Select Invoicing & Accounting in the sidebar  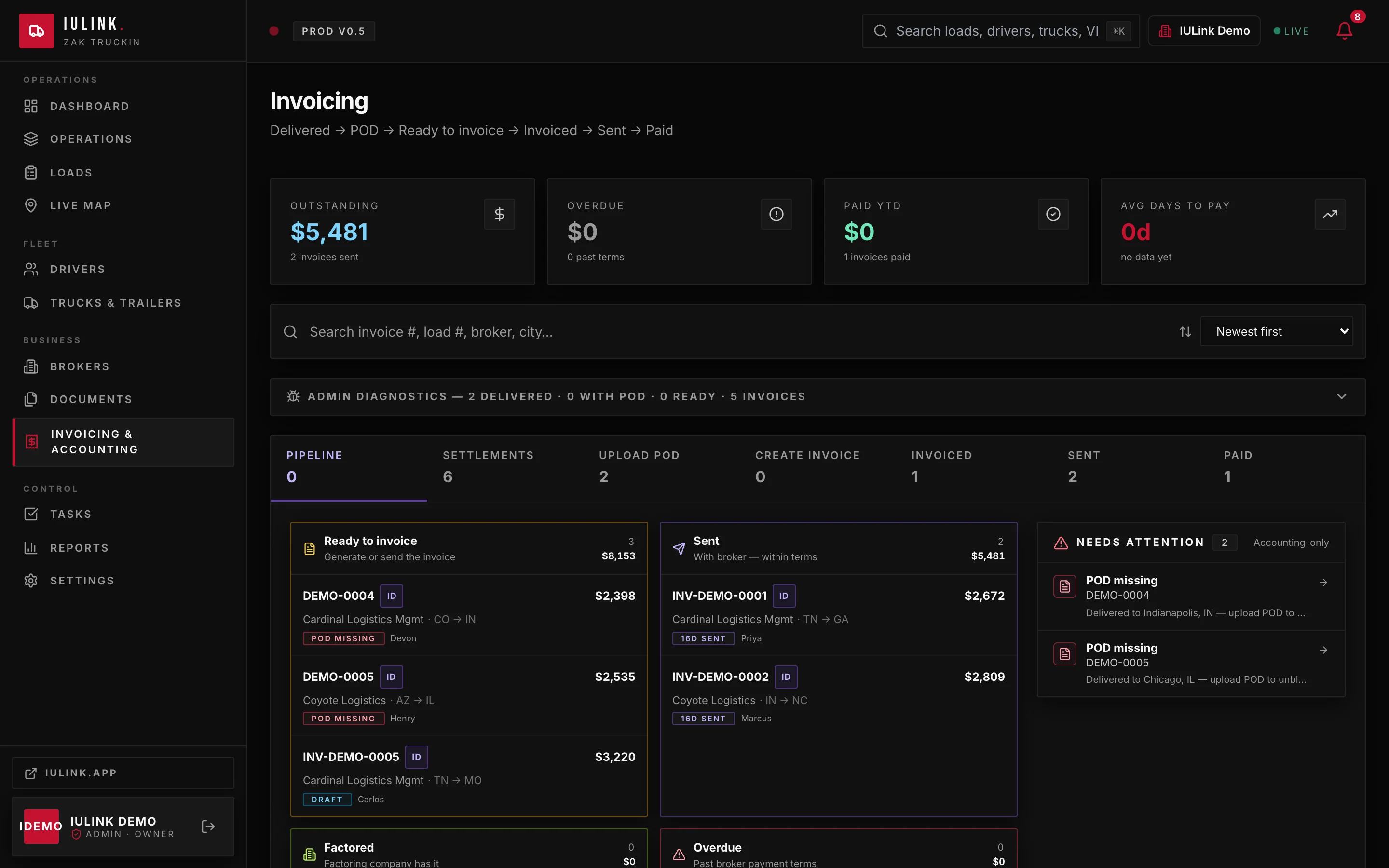click(x=123, y=442)
